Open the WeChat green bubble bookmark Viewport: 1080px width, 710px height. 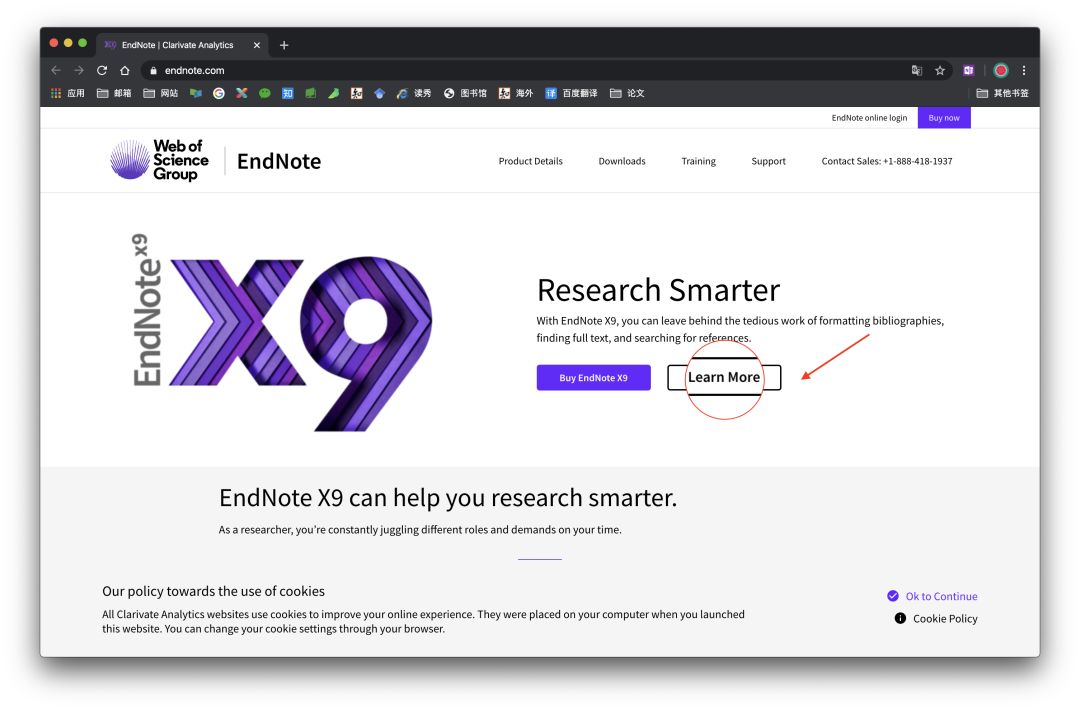tap(264, 93)
